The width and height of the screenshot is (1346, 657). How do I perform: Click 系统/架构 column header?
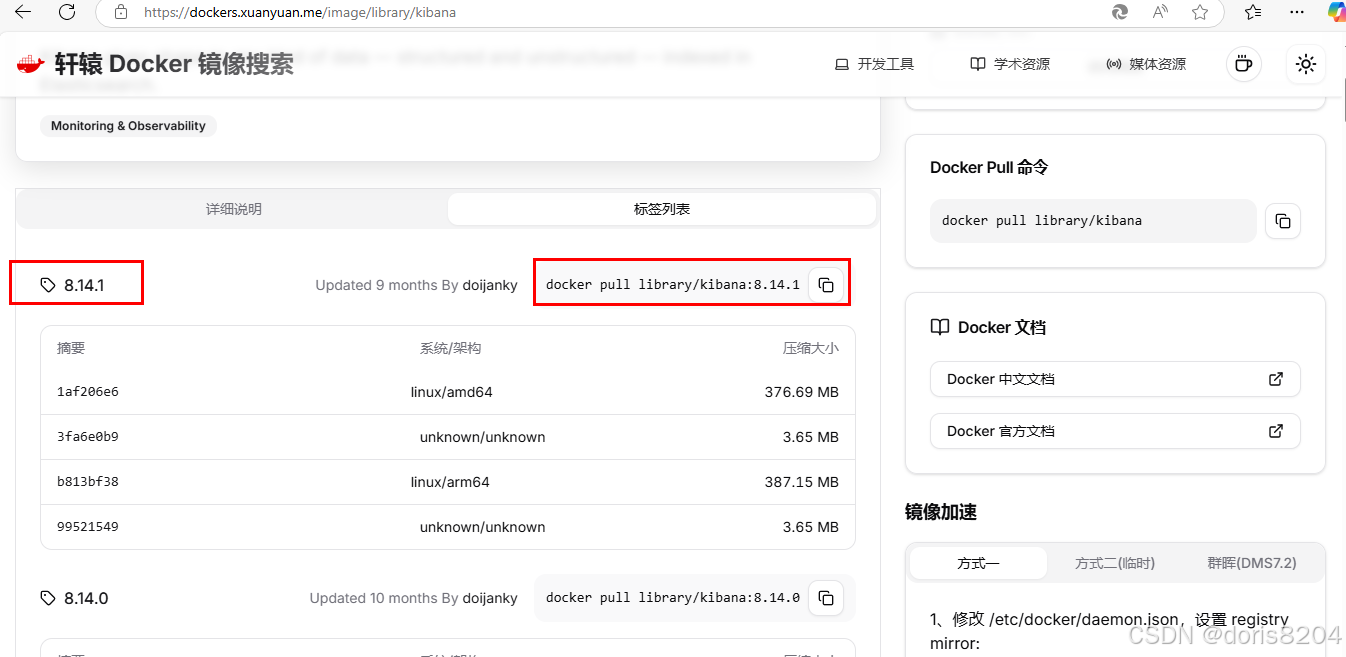(450, 348)
